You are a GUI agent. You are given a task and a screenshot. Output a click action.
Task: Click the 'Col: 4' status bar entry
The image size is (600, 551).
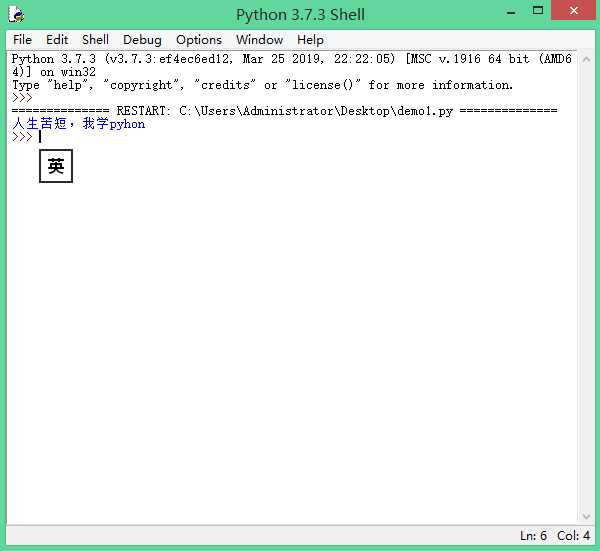[x=573, y=536]
